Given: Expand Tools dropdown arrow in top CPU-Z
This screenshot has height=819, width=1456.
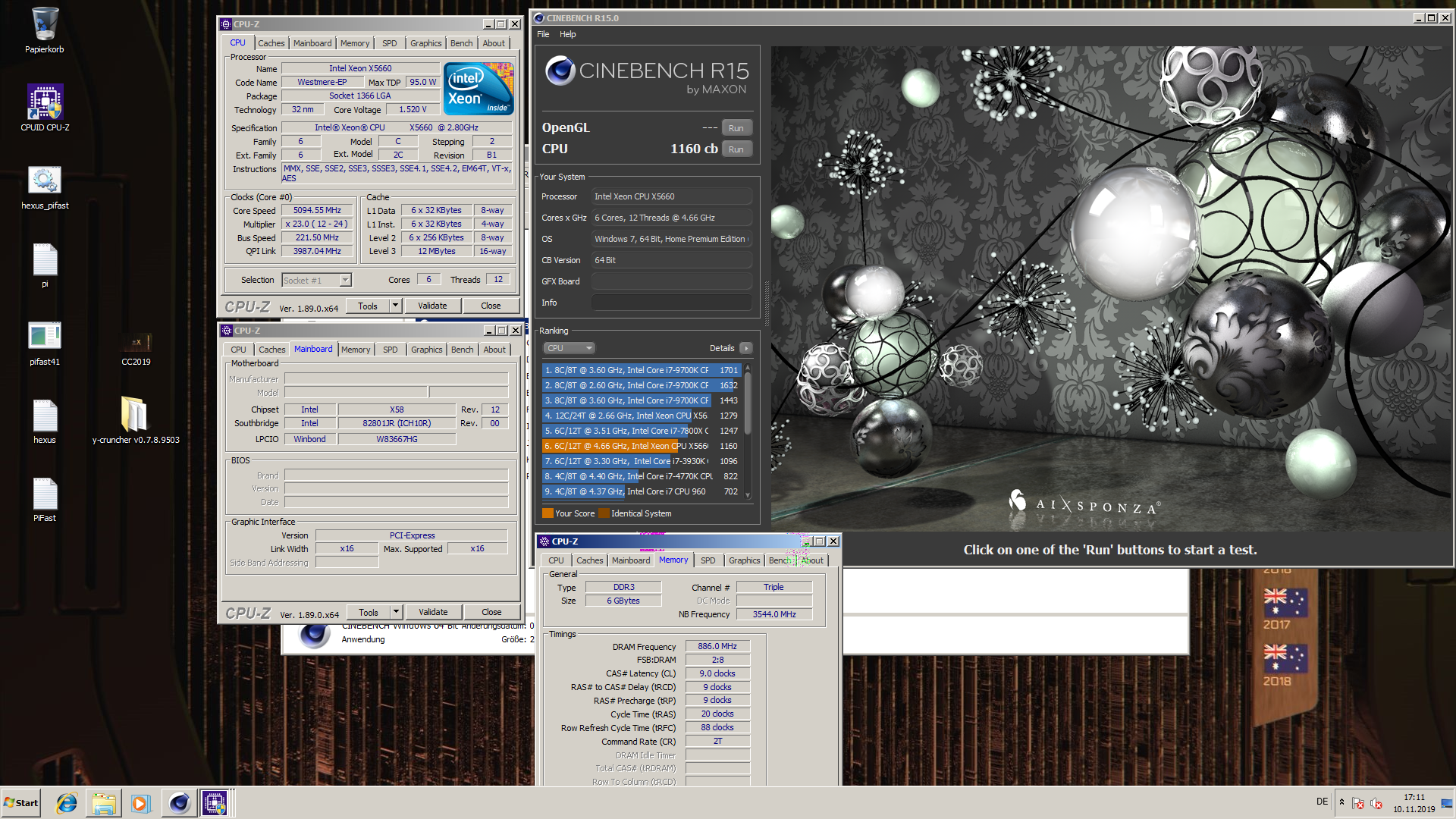Looking at the screenshot, I should pyautogui.click(x=395, y=306).
